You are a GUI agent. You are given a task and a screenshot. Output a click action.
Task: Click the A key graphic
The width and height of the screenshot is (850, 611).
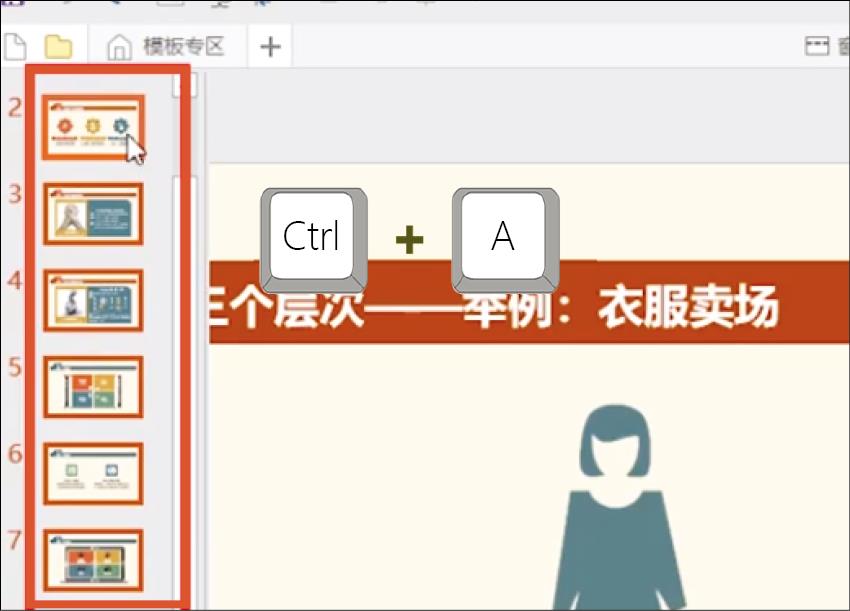click(x=503, y=237)
